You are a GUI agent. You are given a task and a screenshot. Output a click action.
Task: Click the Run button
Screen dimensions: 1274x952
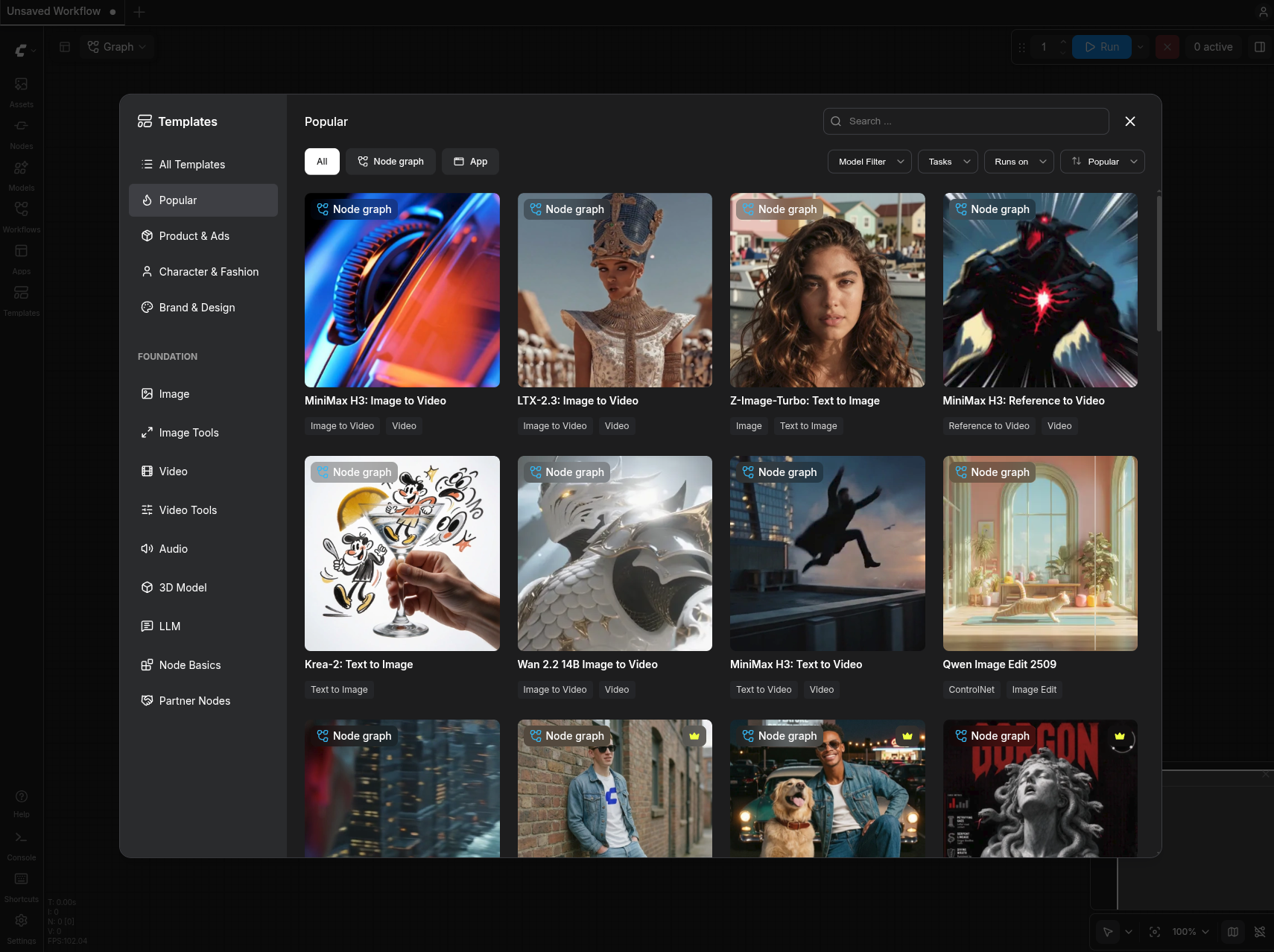pos(1101,47)
